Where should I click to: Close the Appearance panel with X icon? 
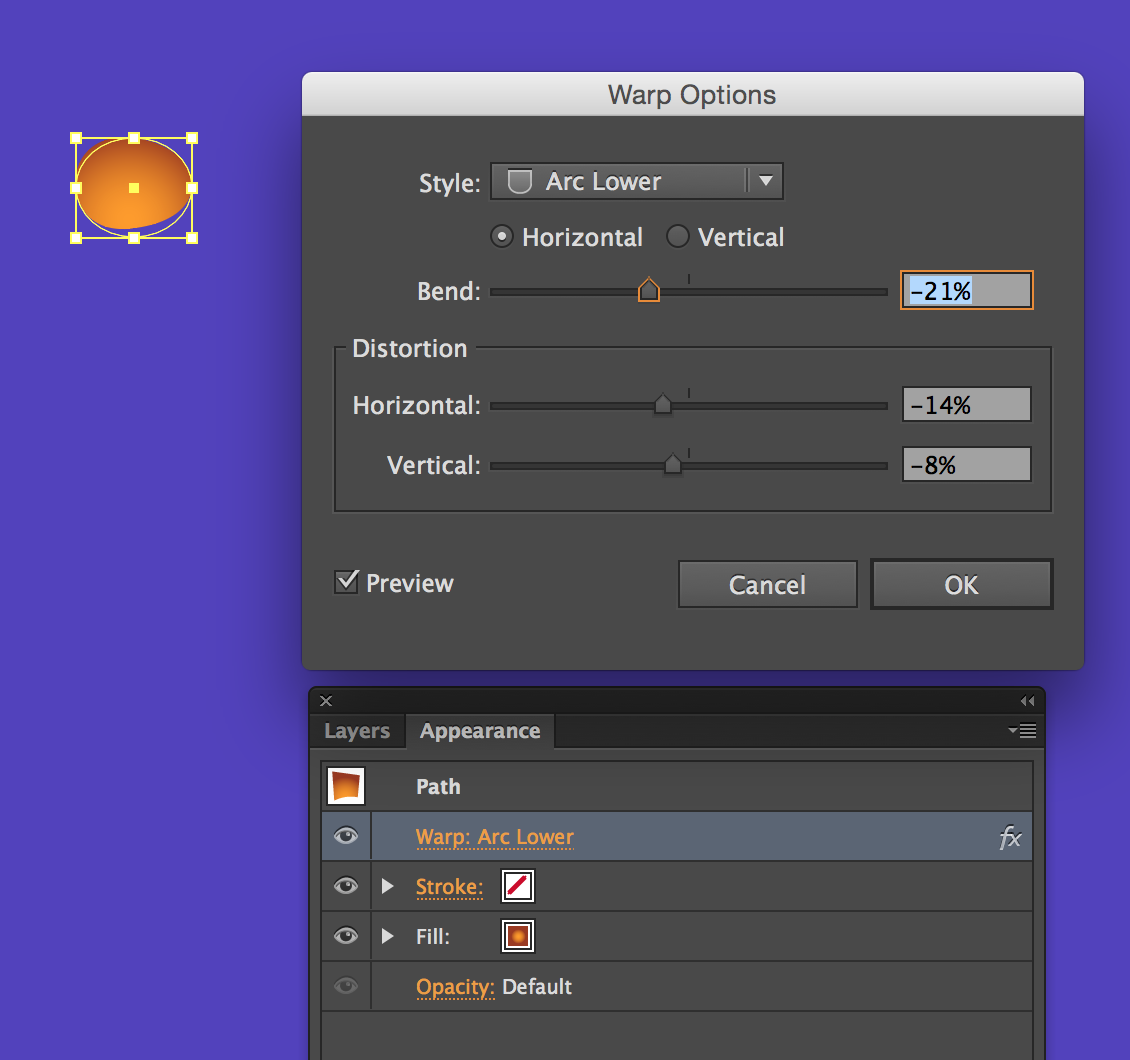click(x=326, y=701)
